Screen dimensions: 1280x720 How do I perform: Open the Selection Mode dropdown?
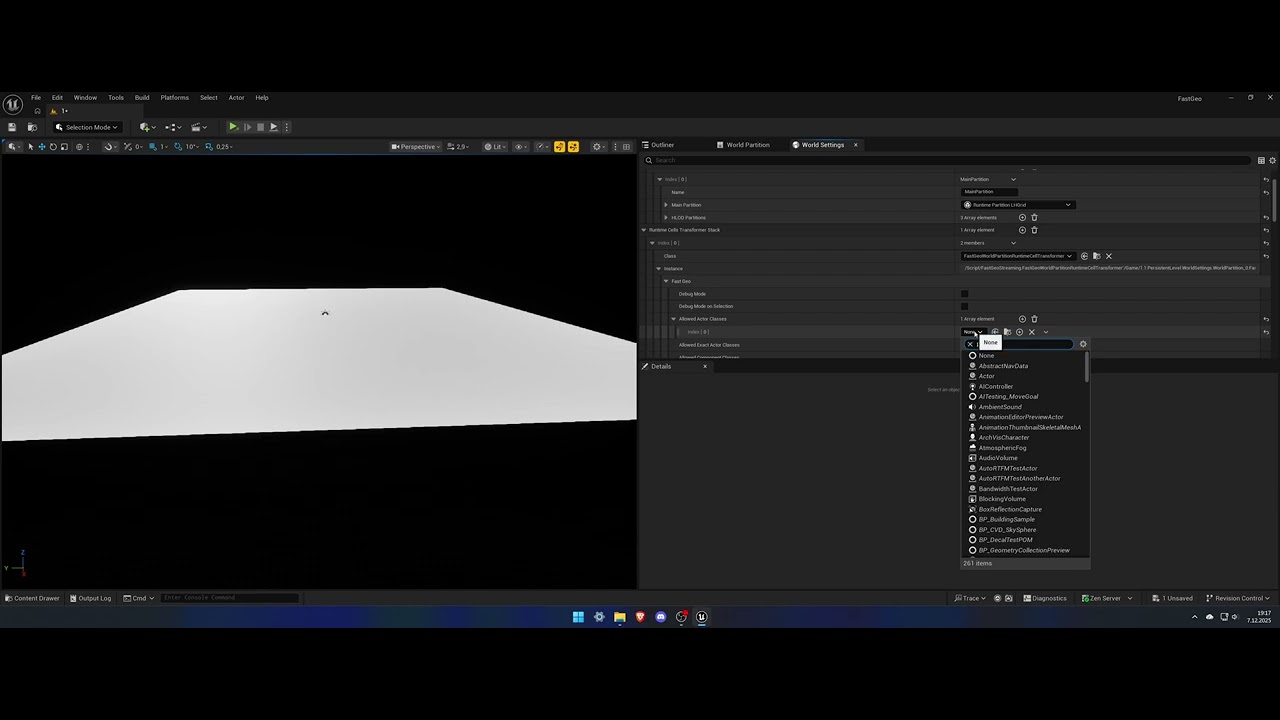[87, 127]
